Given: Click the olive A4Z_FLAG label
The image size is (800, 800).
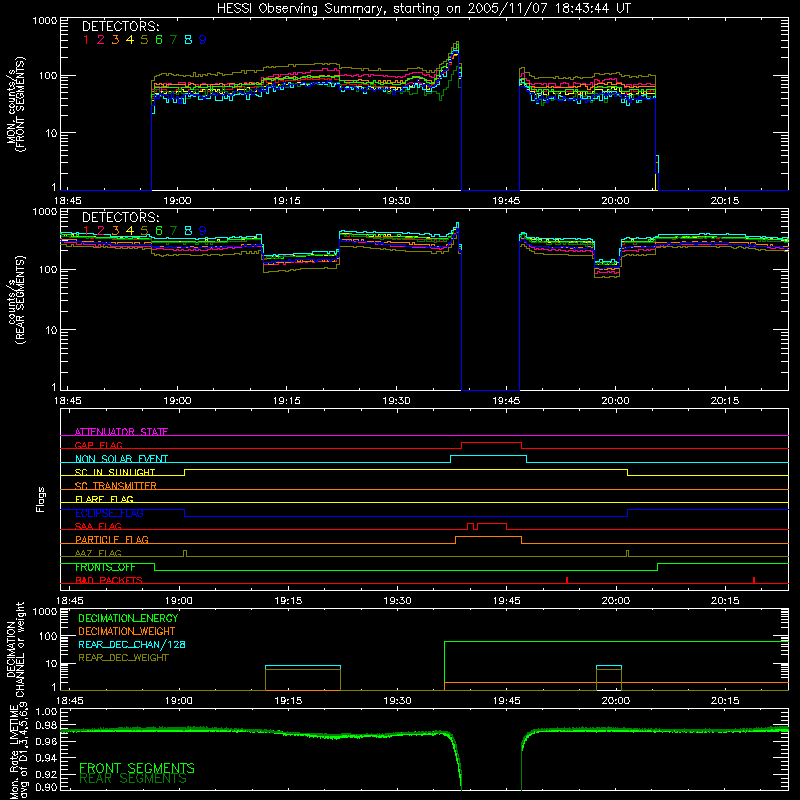Looking at the screenshot, I should pos(98,553).
